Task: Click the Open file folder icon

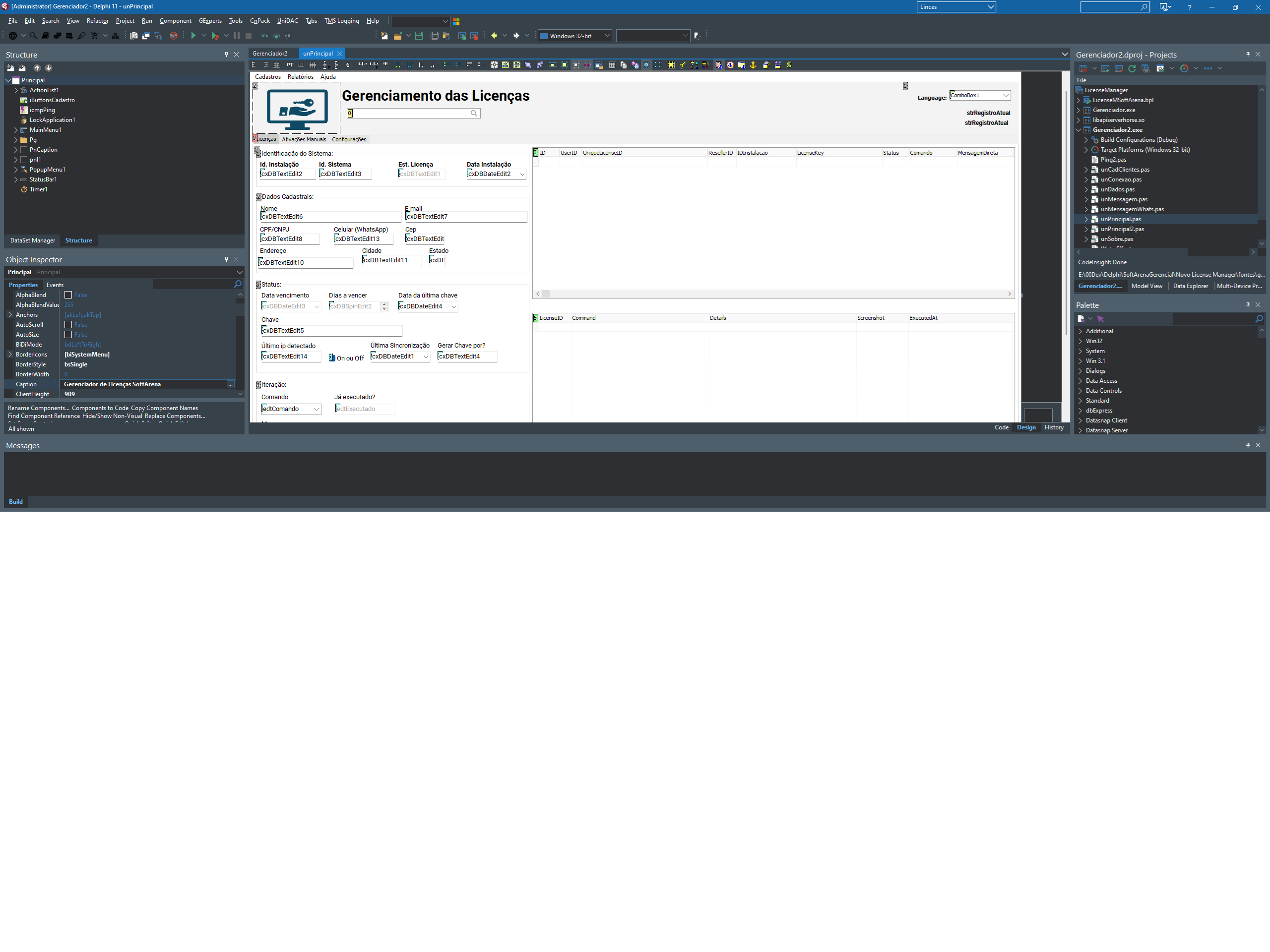Action: click(397, 36)
